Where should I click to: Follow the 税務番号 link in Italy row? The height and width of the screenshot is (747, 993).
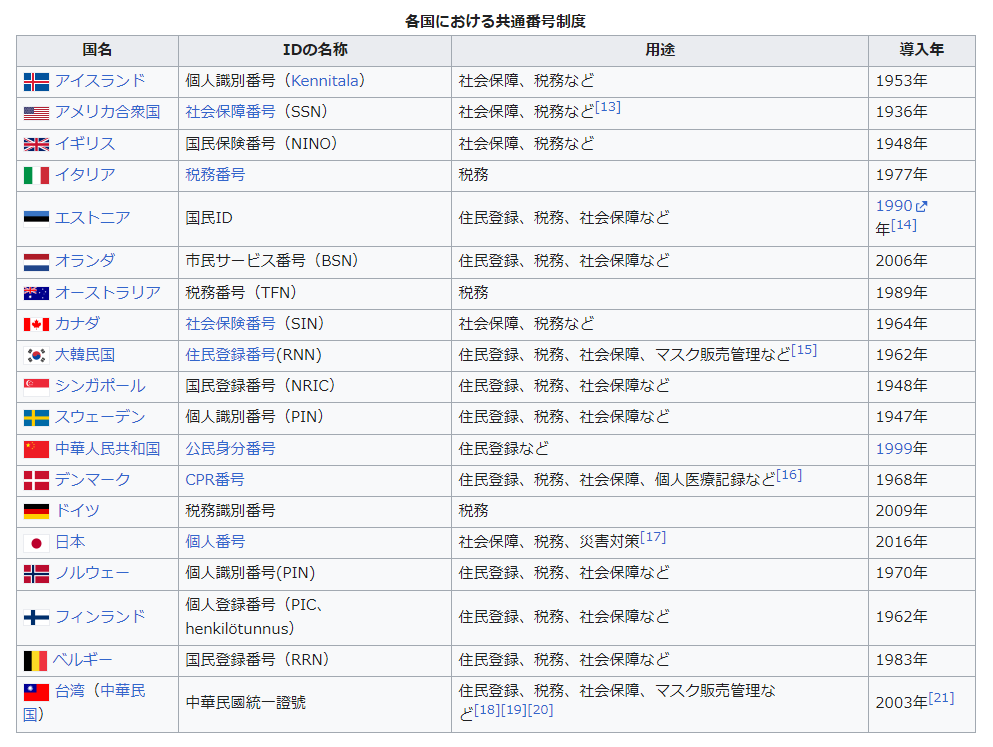(215, 175)
